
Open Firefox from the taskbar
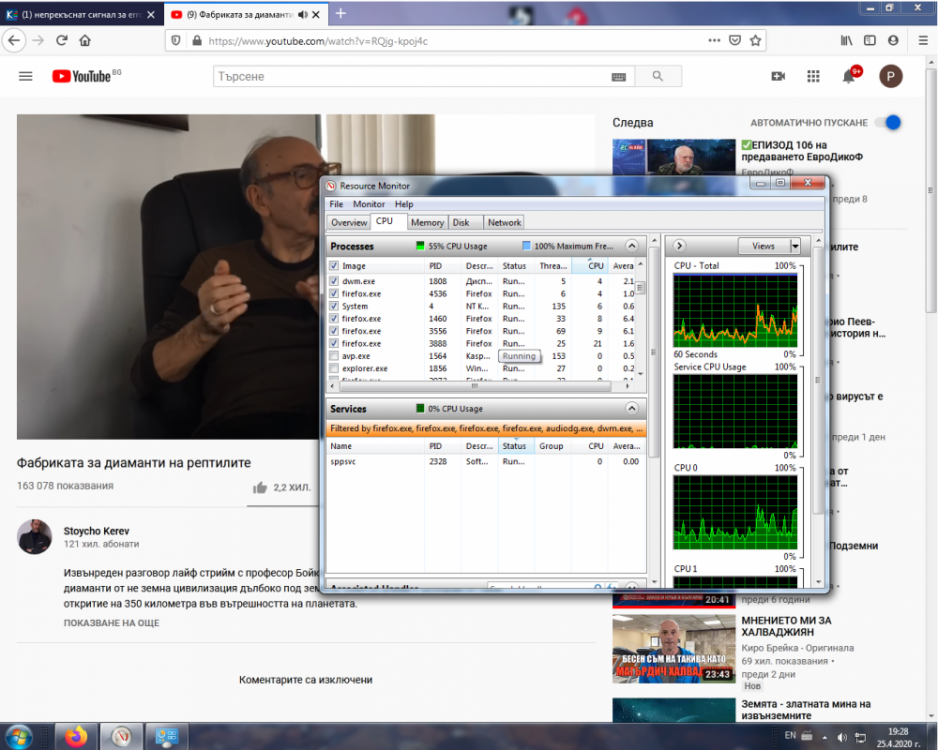(76, 736)
